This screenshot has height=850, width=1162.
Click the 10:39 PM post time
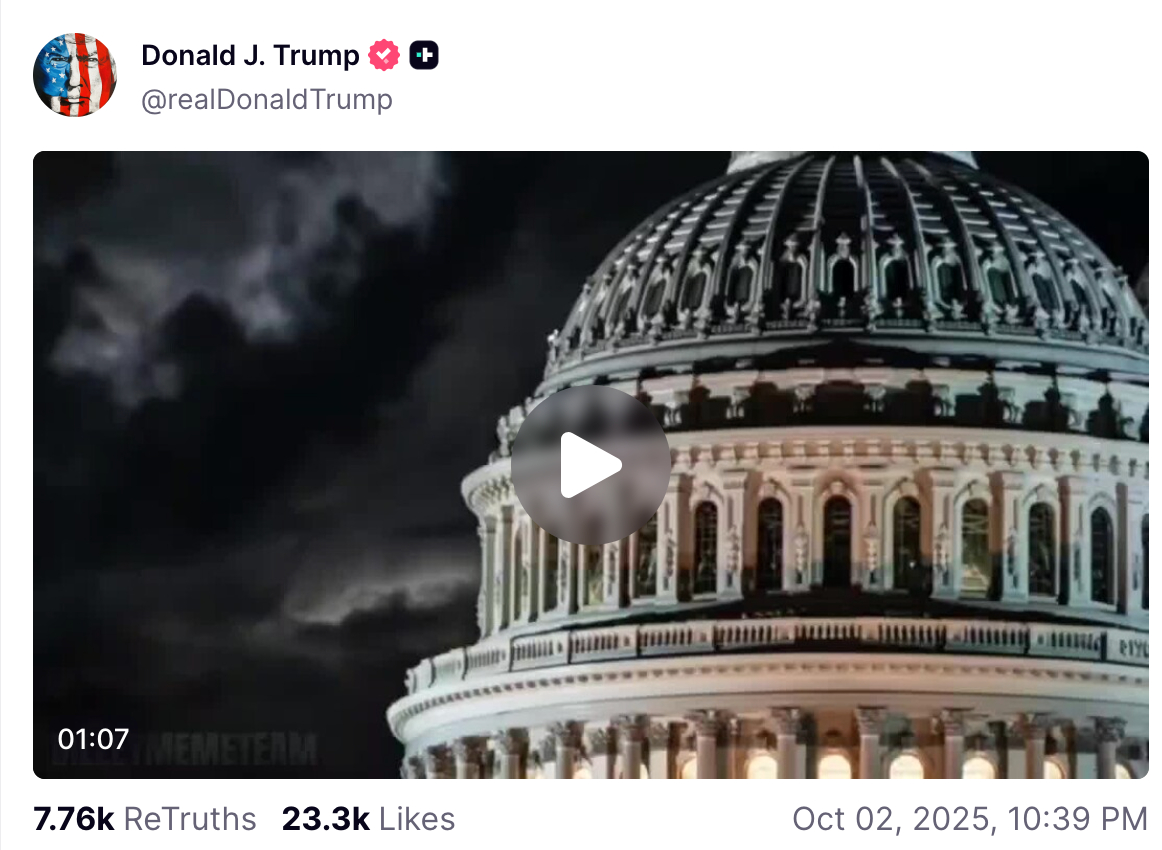[x=1077, y=819]
